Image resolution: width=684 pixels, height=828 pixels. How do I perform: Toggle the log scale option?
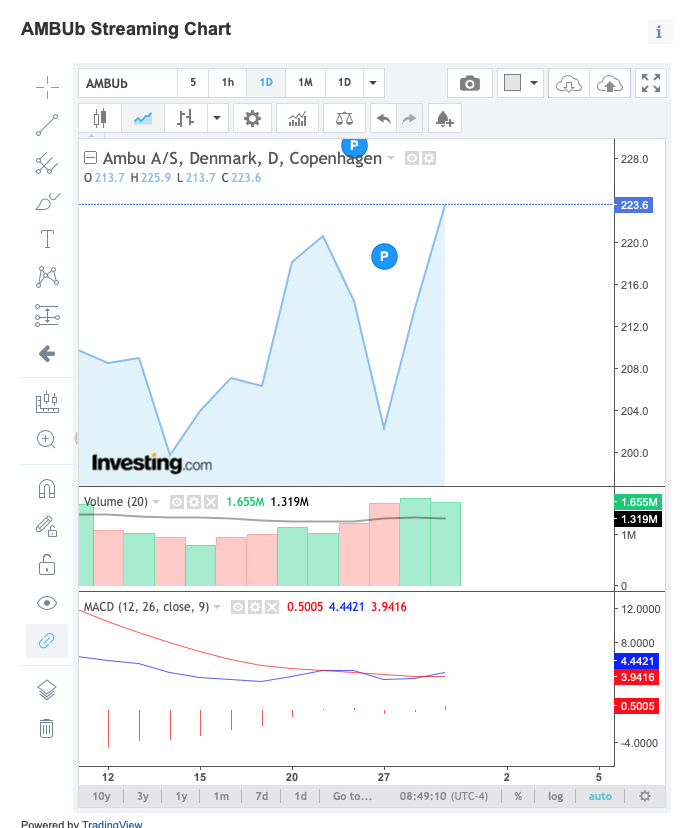point(555,796)
